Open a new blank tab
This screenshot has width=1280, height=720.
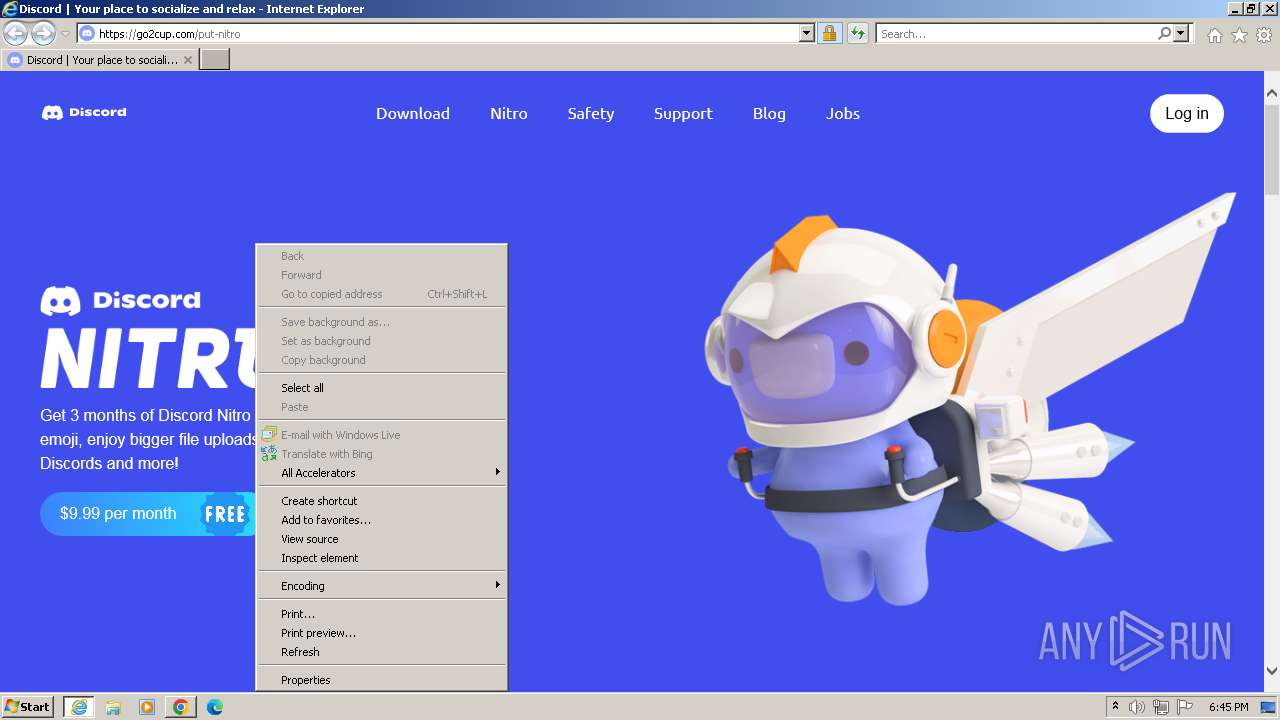pos(215,60)
